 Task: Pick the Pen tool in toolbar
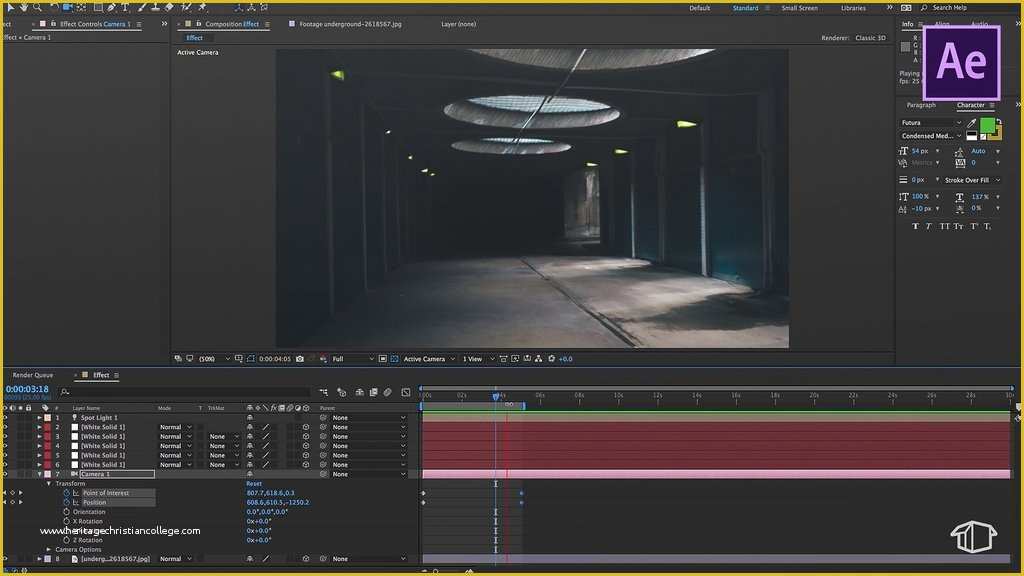[x=111, y=7]
